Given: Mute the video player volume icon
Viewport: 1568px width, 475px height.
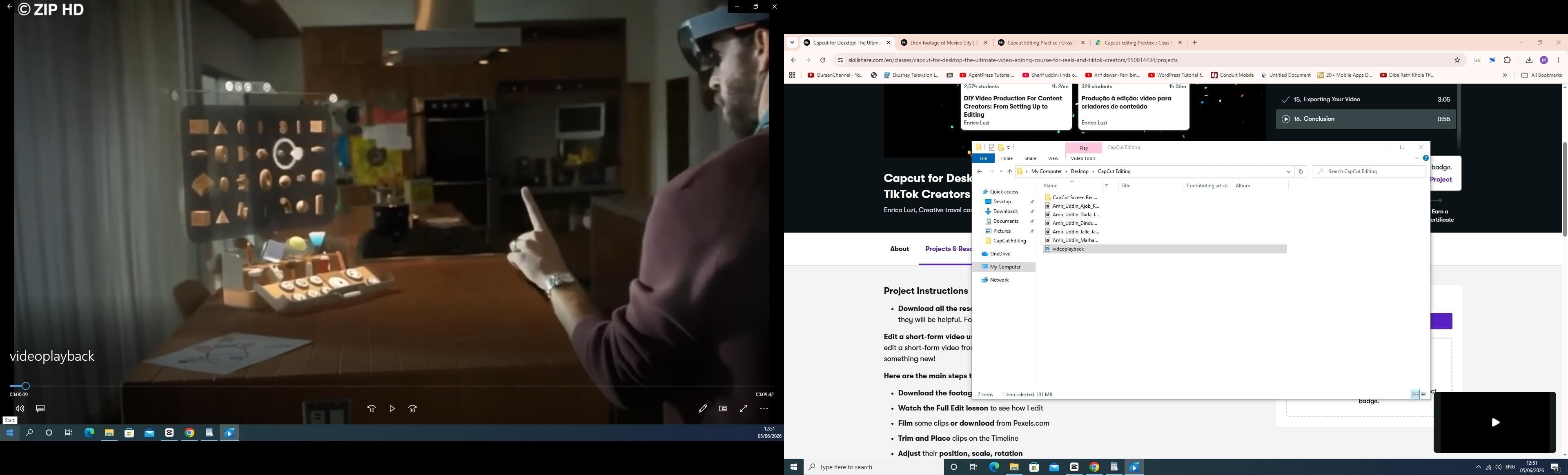Looking at the screenshot, I should [x=20, y=409].
